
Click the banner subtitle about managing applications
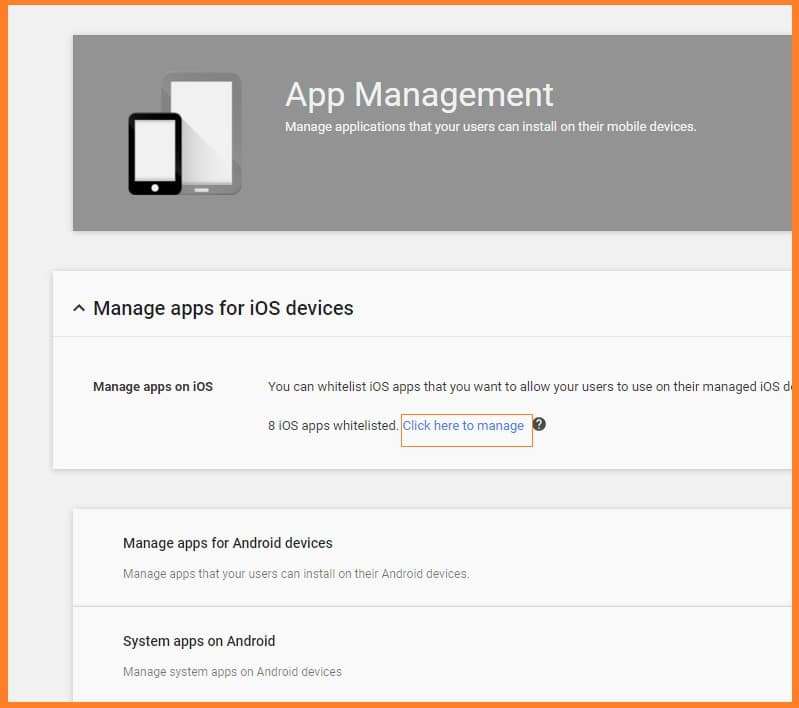pos(490,127)
